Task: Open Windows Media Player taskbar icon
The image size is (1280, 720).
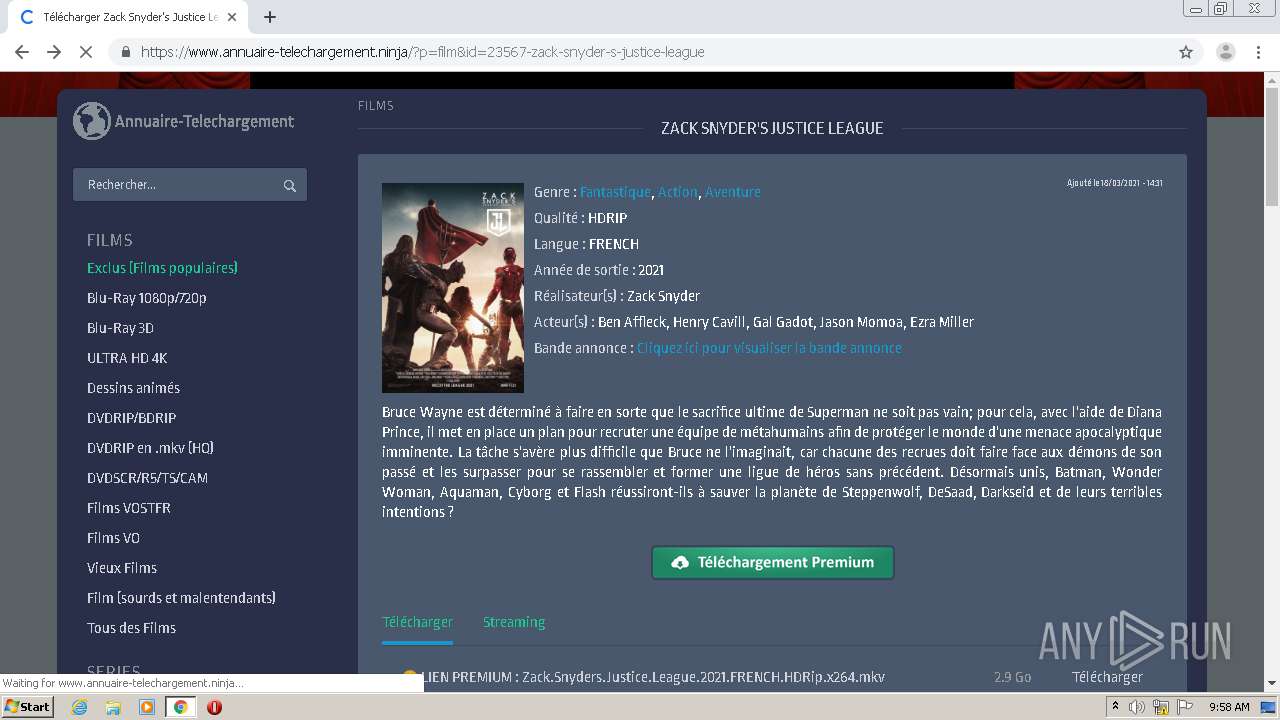Action: tap(147, 707)
